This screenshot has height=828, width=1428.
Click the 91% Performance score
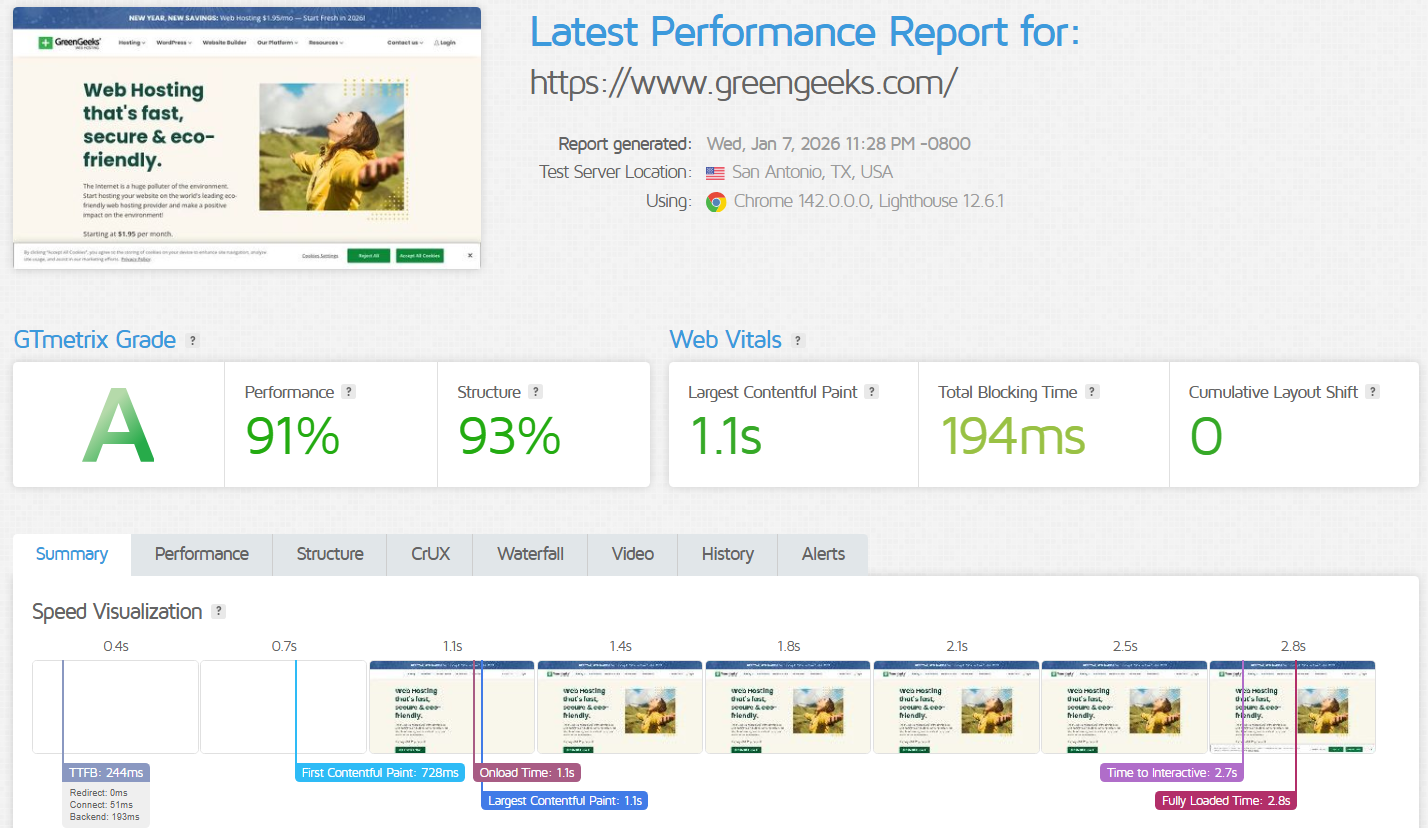coord(293,436)
